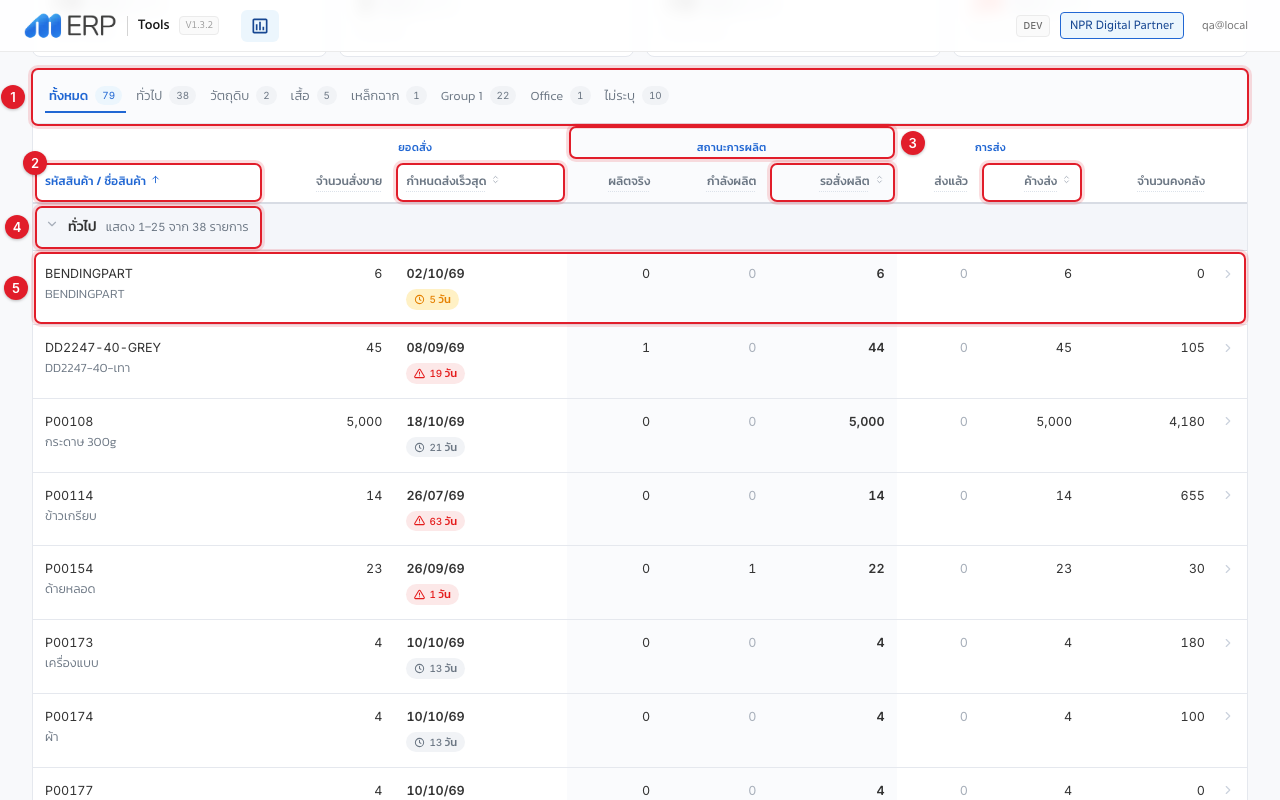Open the เหล็กฉาก tab
This screenshot has width=1280, height=800.
coord(388,96)
